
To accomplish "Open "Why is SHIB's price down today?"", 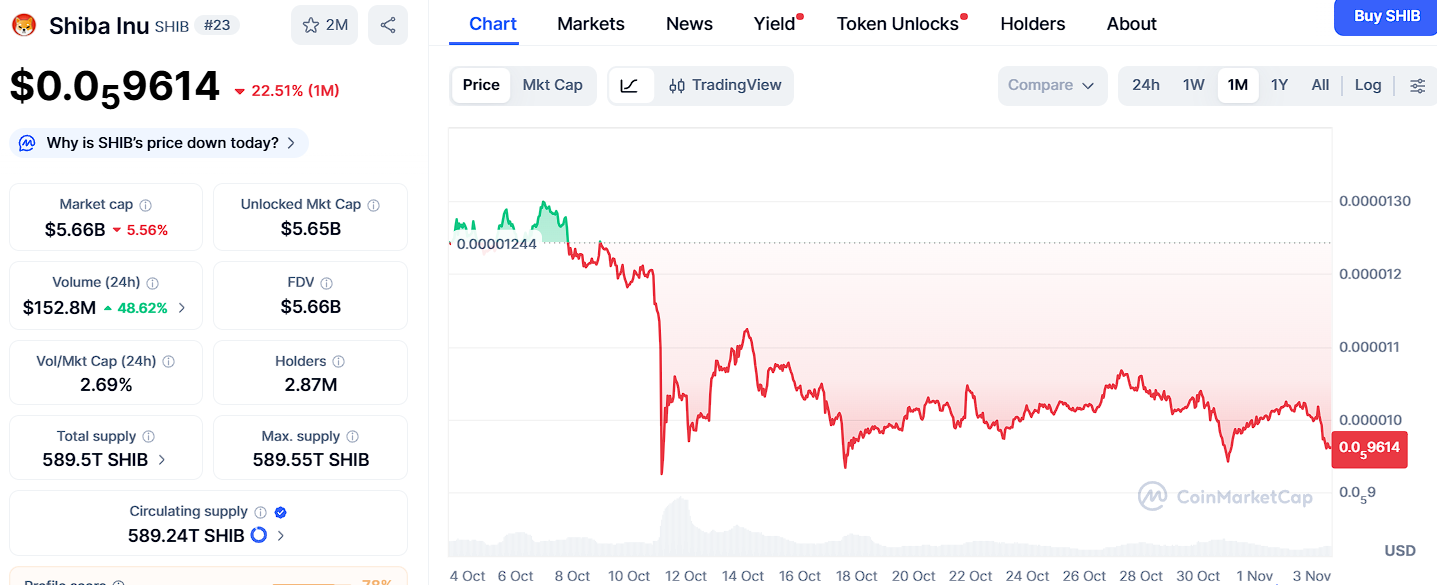I will [160, 143].
